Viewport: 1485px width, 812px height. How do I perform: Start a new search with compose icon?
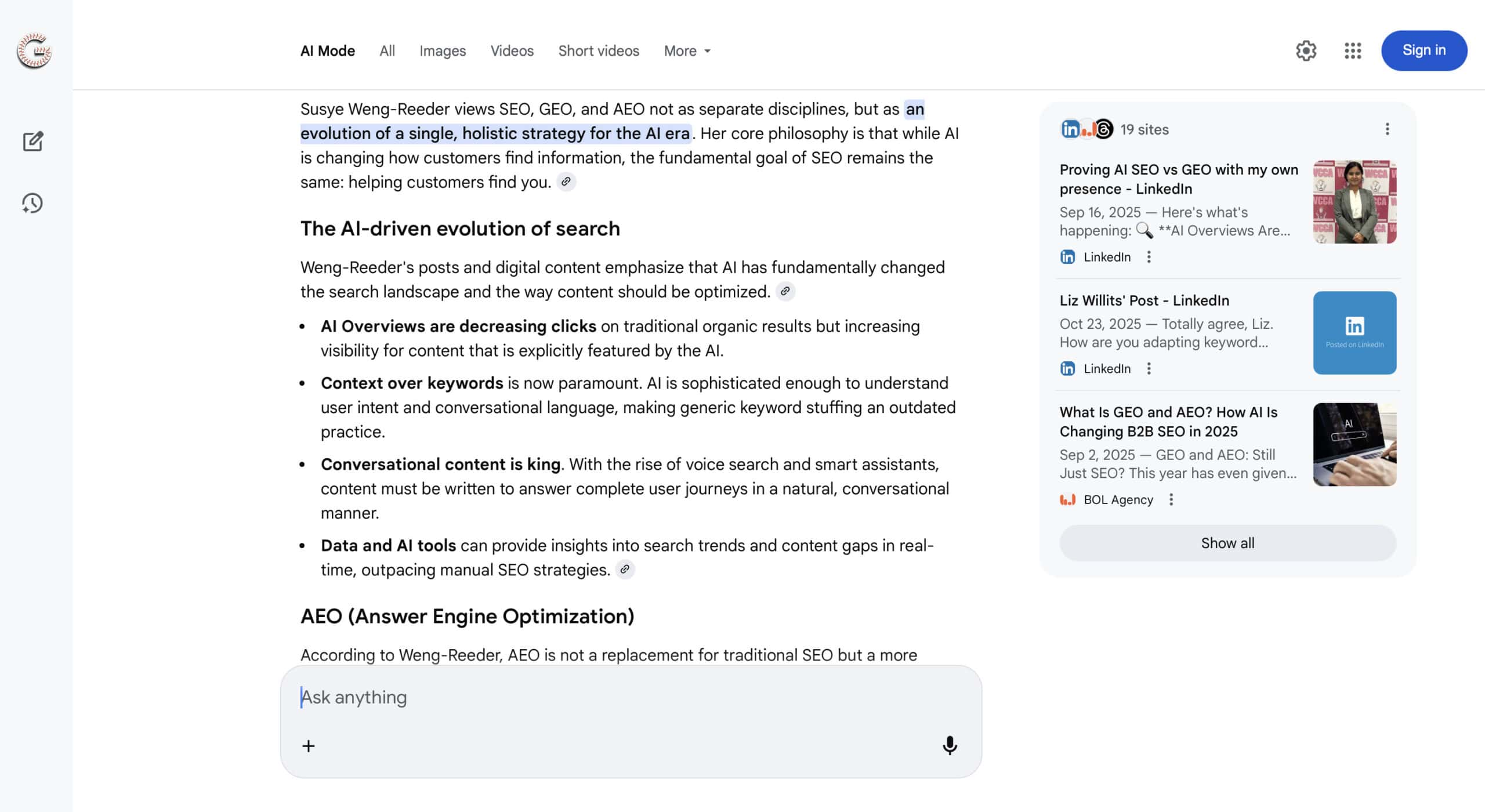point(33,141)
